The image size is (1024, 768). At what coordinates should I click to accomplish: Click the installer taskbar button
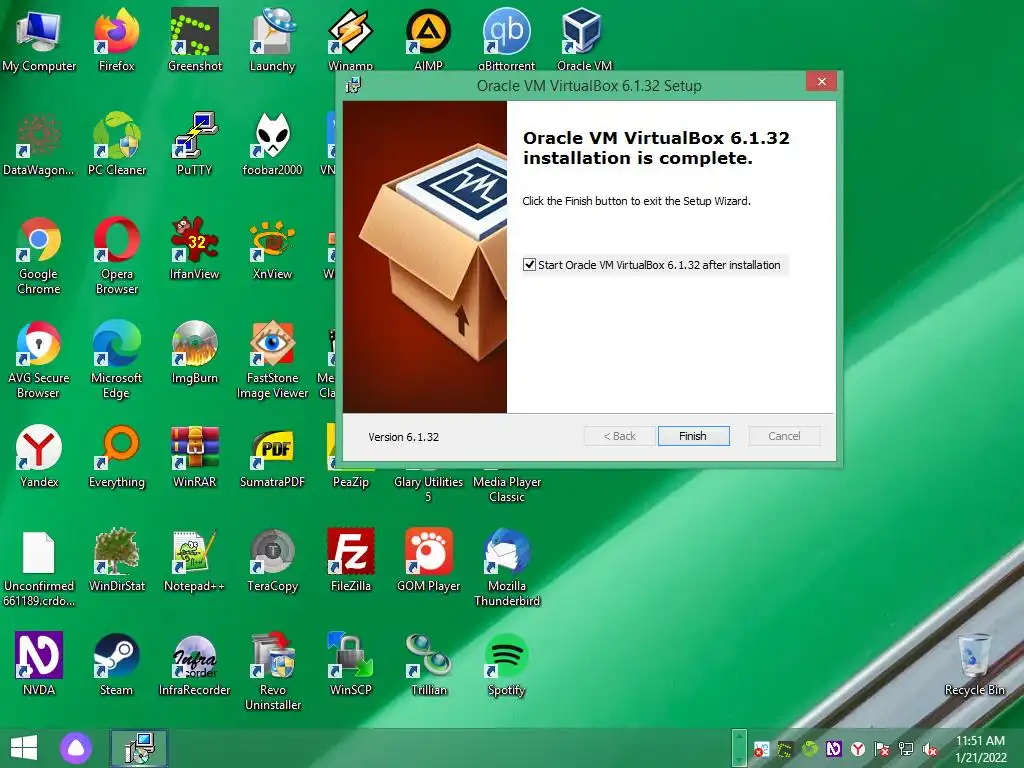click(x=138, y=748)
